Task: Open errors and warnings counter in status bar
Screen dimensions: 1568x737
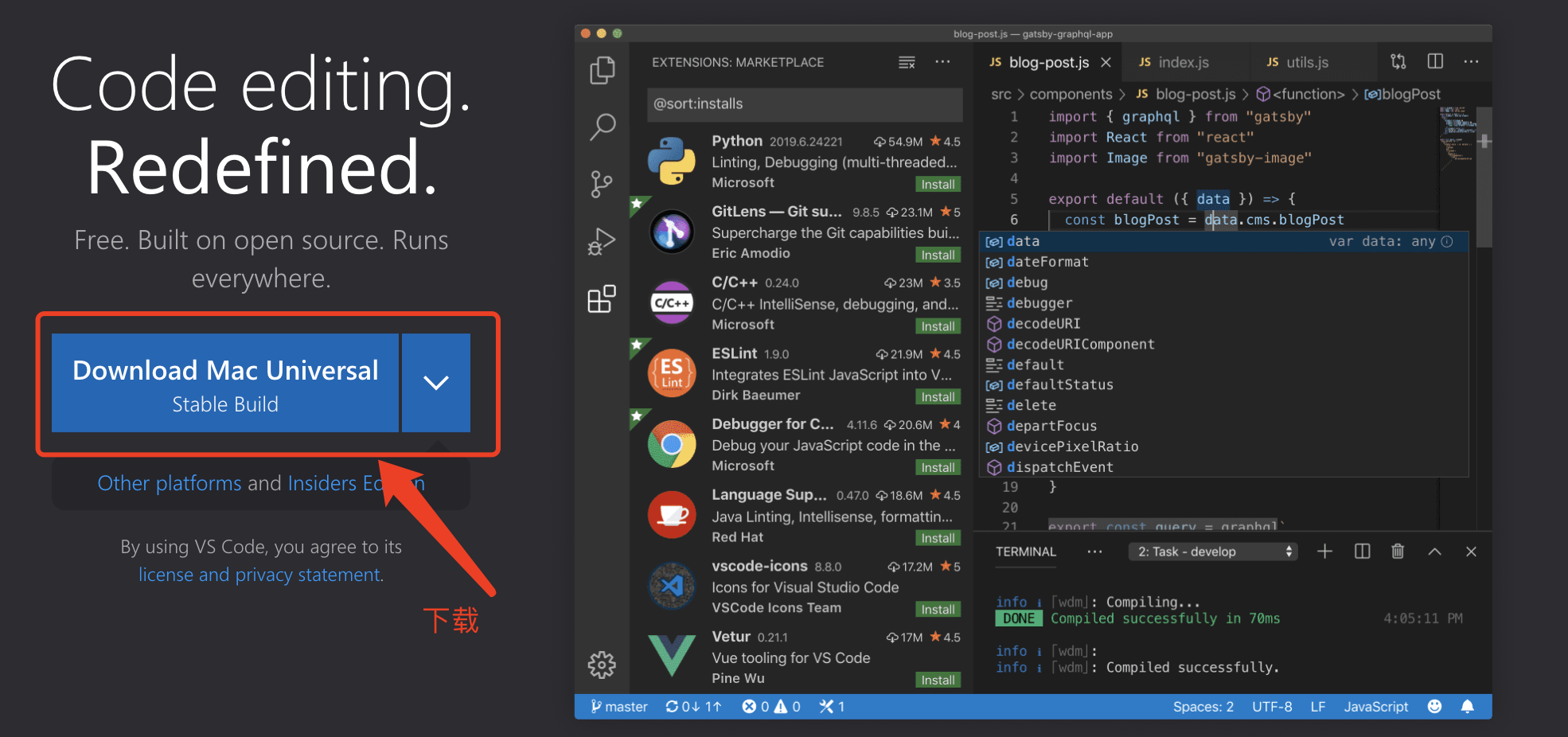Action: coord(770,707)
